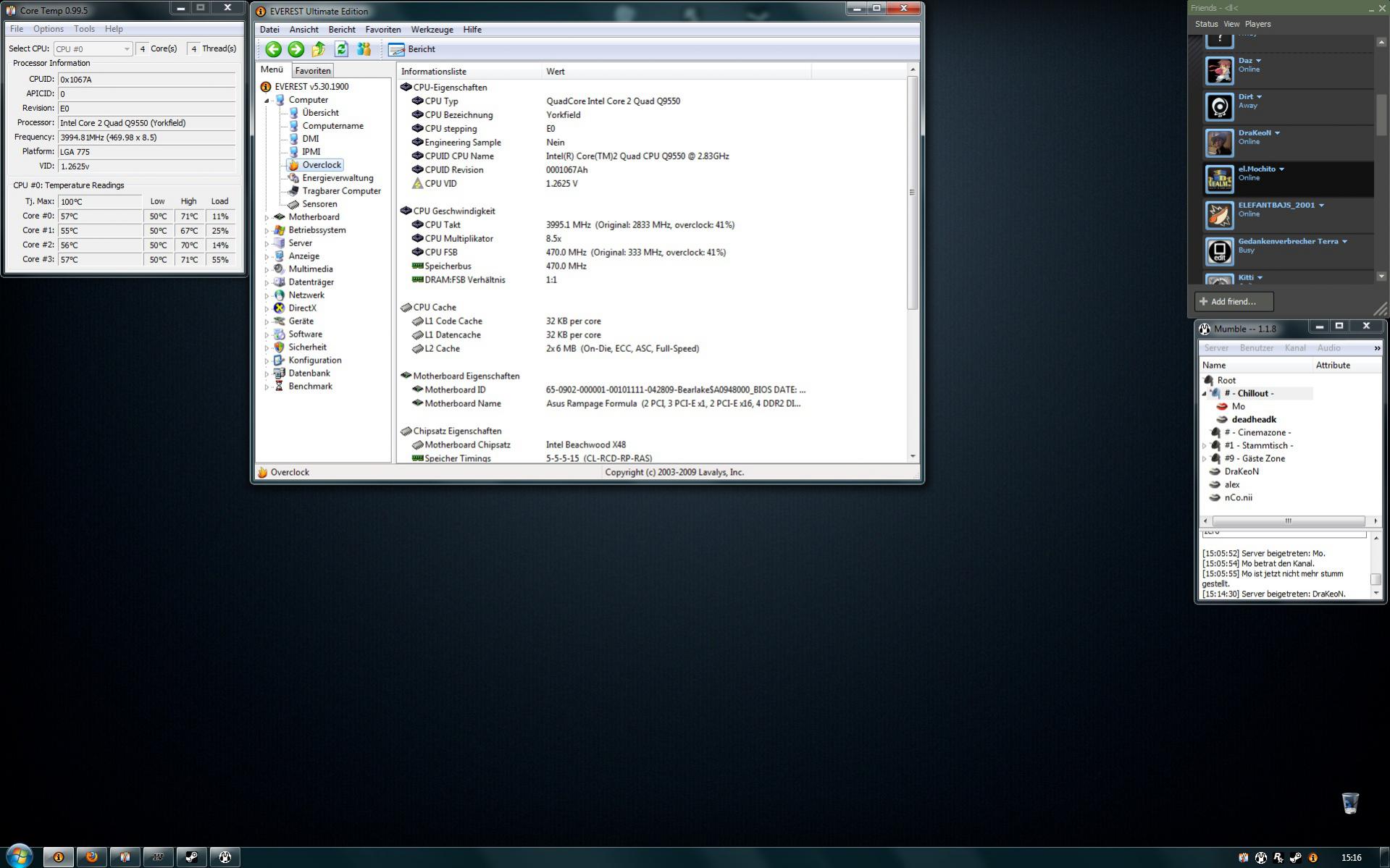Screen dimensions: 1390x868
Task: Expand the Betriebssystem tree node
Action: tap(267, 230)
